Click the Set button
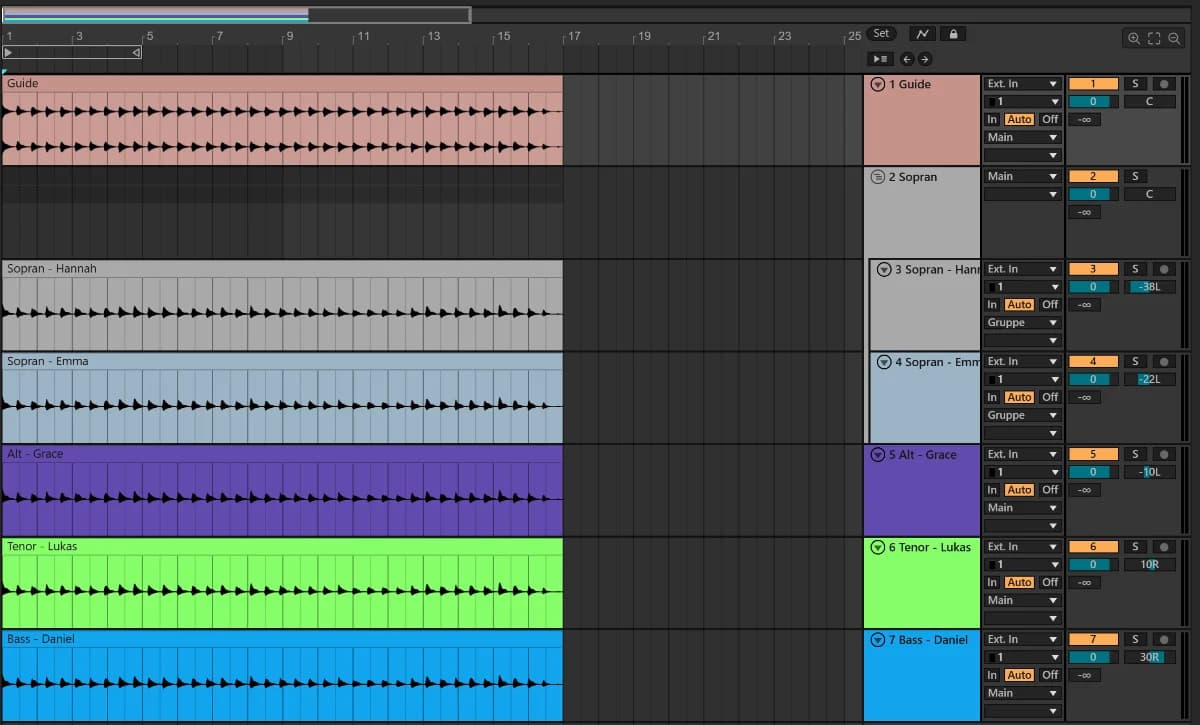This screenshot has width=1200, height=725. pyautogui.click(x=881, y=34)
